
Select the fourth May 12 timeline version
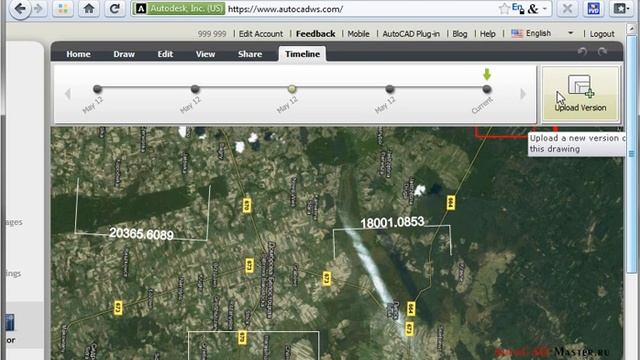tap(389, 89)
